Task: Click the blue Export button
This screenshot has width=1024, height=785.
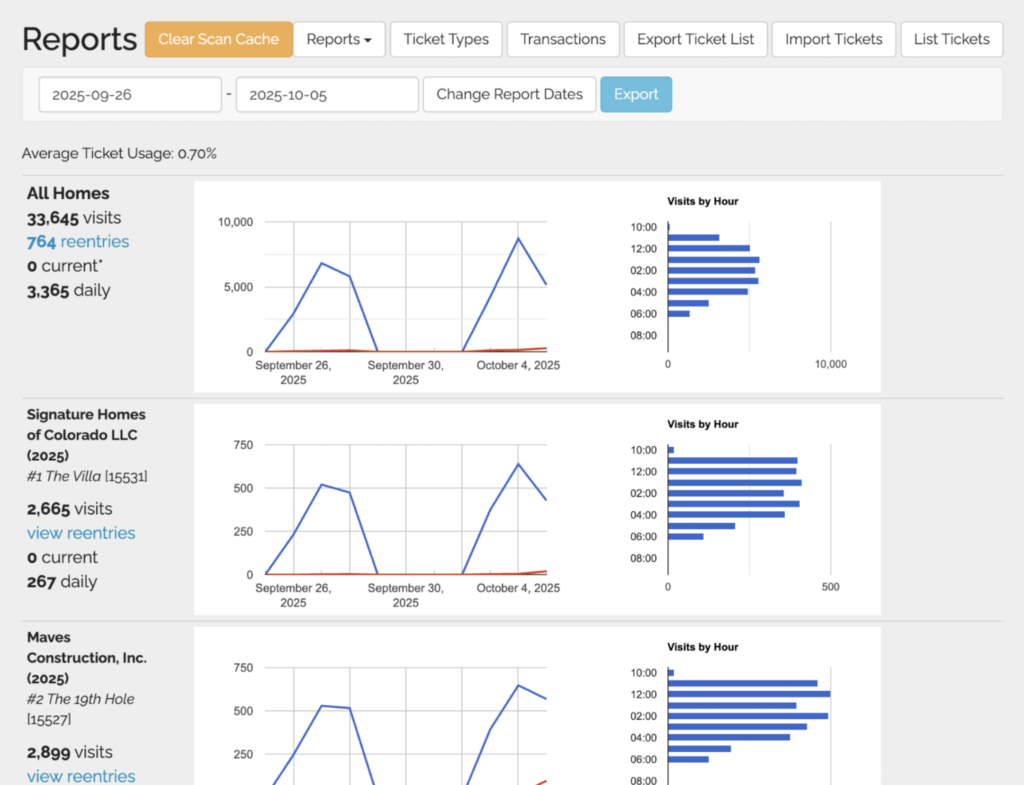Action: [x=636, y=95]
